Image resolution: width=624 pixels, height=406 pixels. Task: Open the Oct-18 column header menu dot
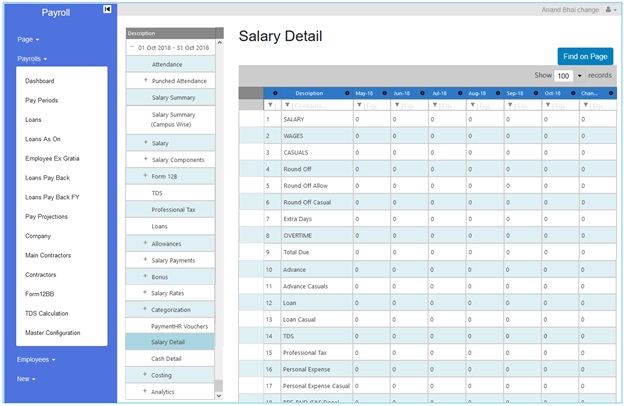572,93
